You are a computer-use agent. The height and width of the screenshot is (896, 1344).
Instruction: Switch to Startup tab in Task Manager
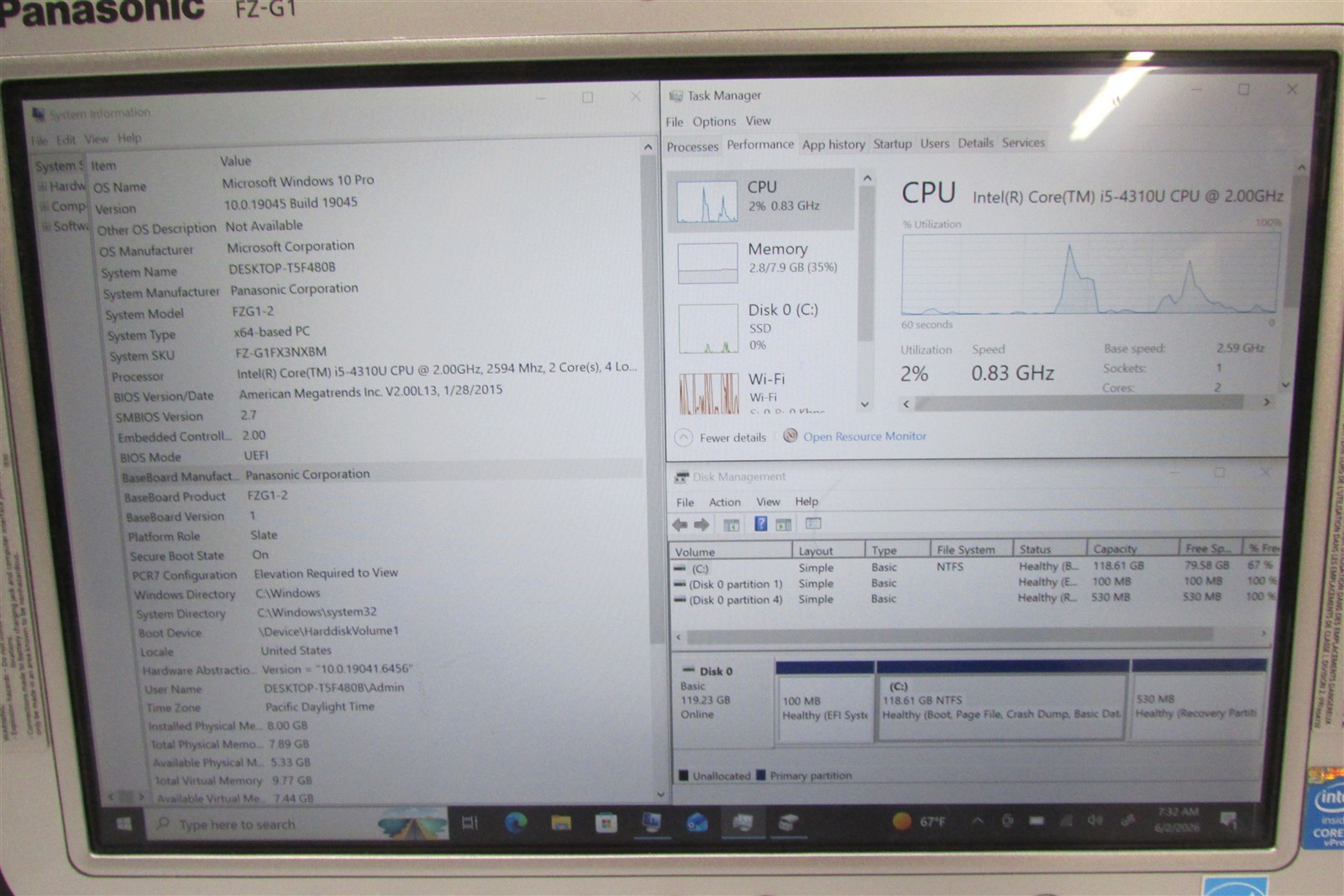coord(892,144)
